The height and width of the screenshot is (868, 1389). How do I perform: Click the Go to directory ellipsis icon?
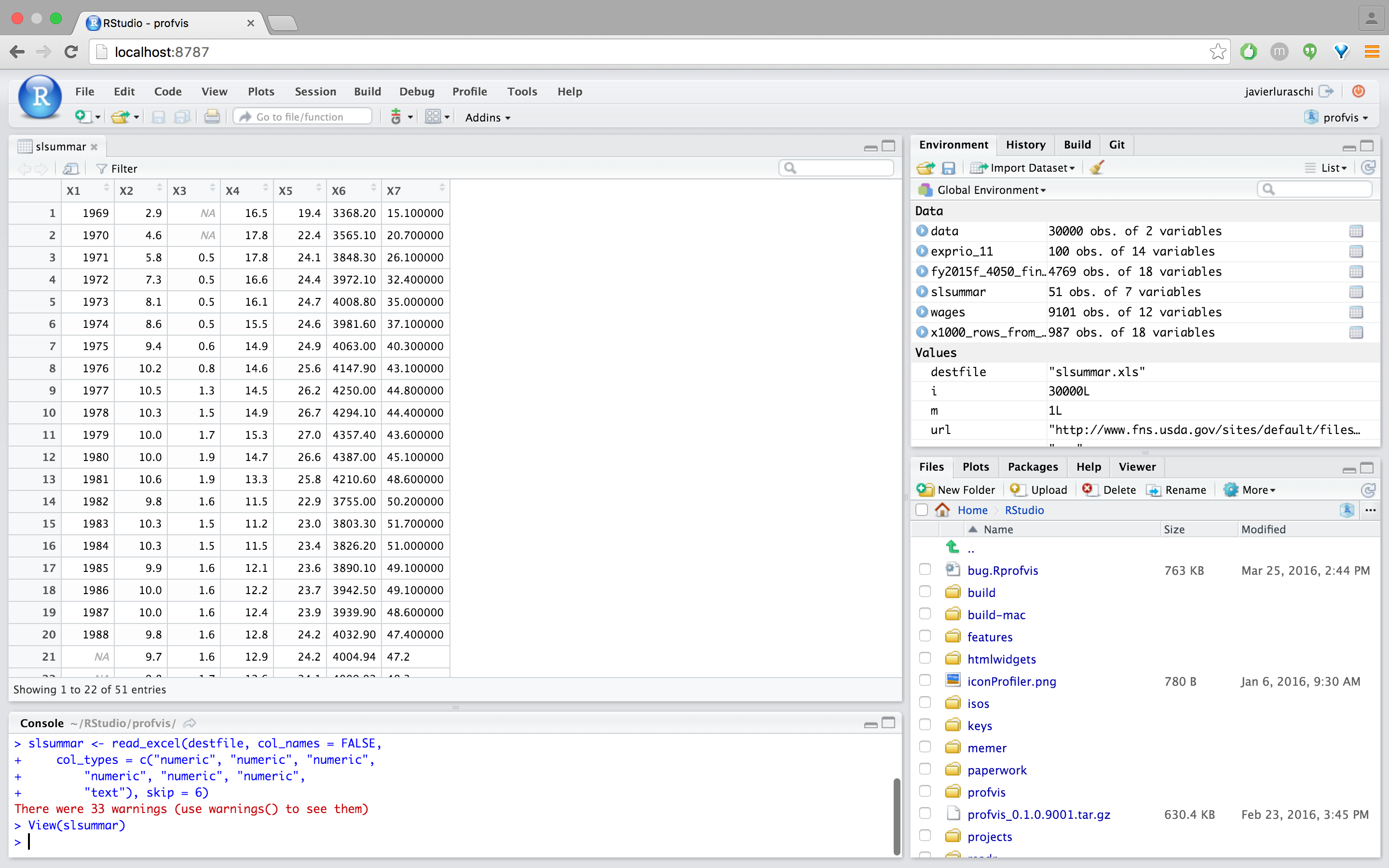click(1370, 510)
